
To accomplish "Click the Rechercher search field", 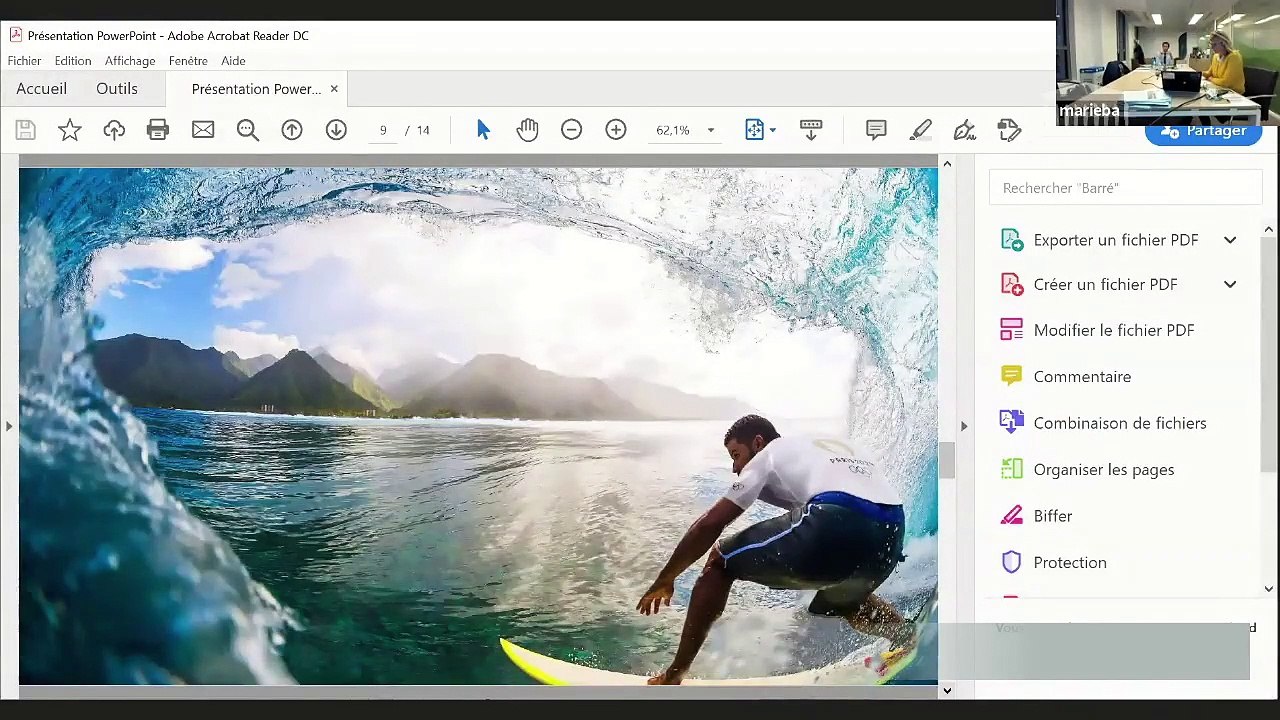I will 1125,188.
